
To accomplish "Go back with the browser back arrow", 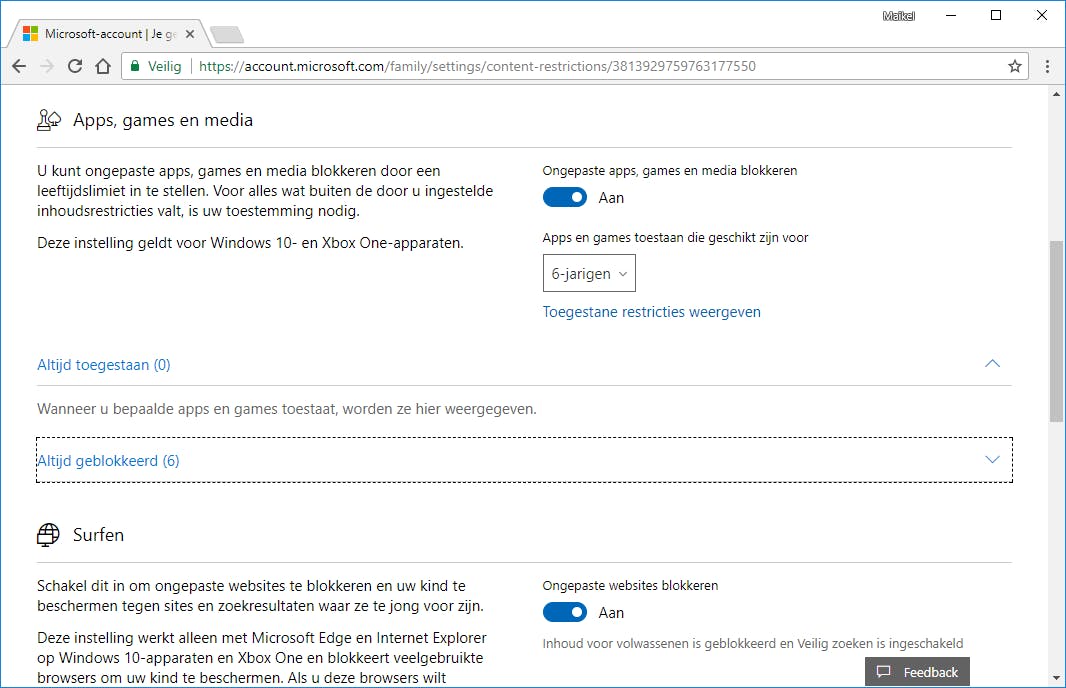I will (19, 66).
